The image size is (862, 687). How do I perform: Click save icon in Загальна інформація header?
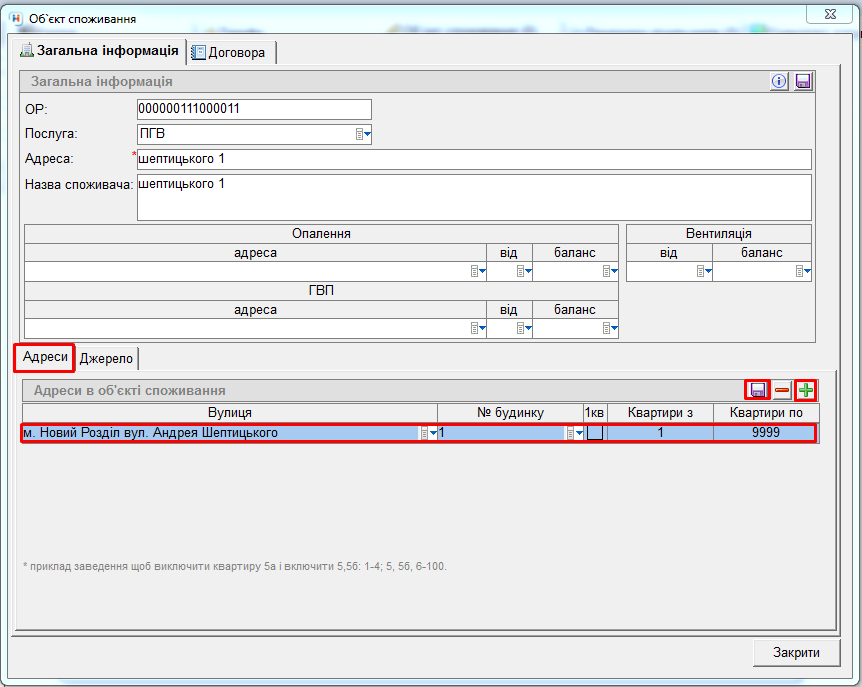pos(803,82)
